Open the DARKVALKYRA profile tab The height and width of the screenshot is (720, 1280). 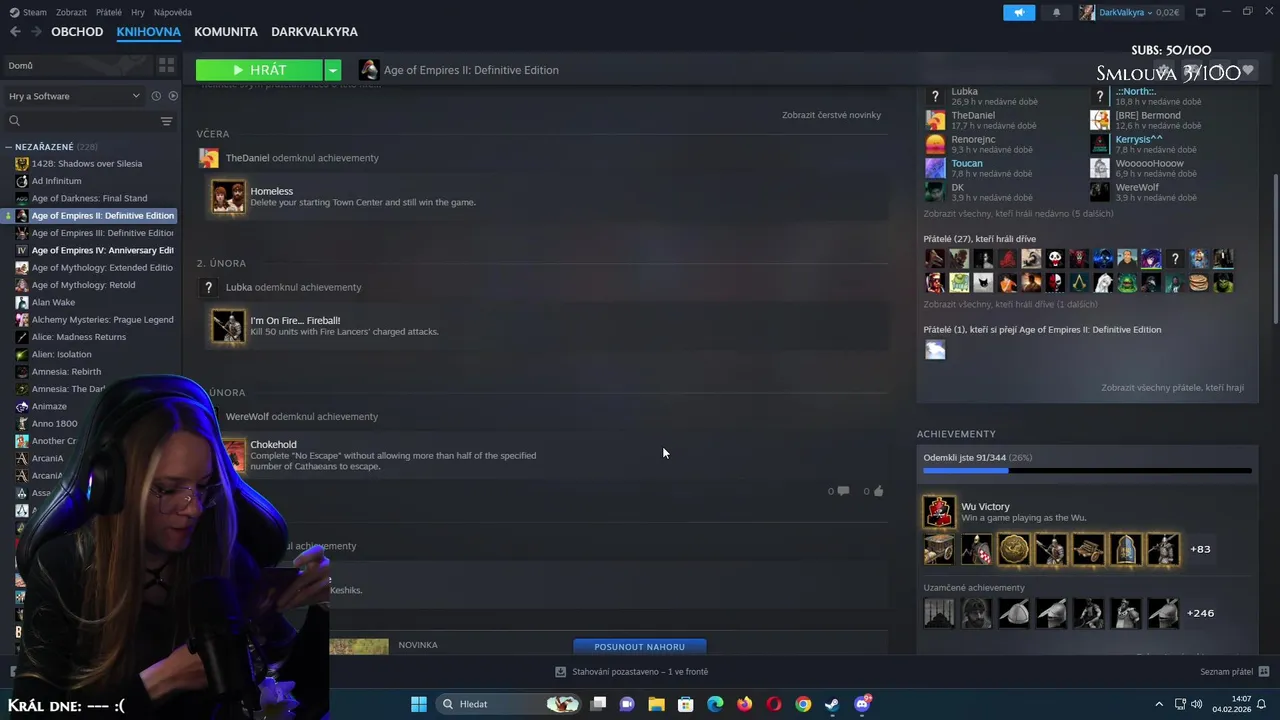pos(314,32)
